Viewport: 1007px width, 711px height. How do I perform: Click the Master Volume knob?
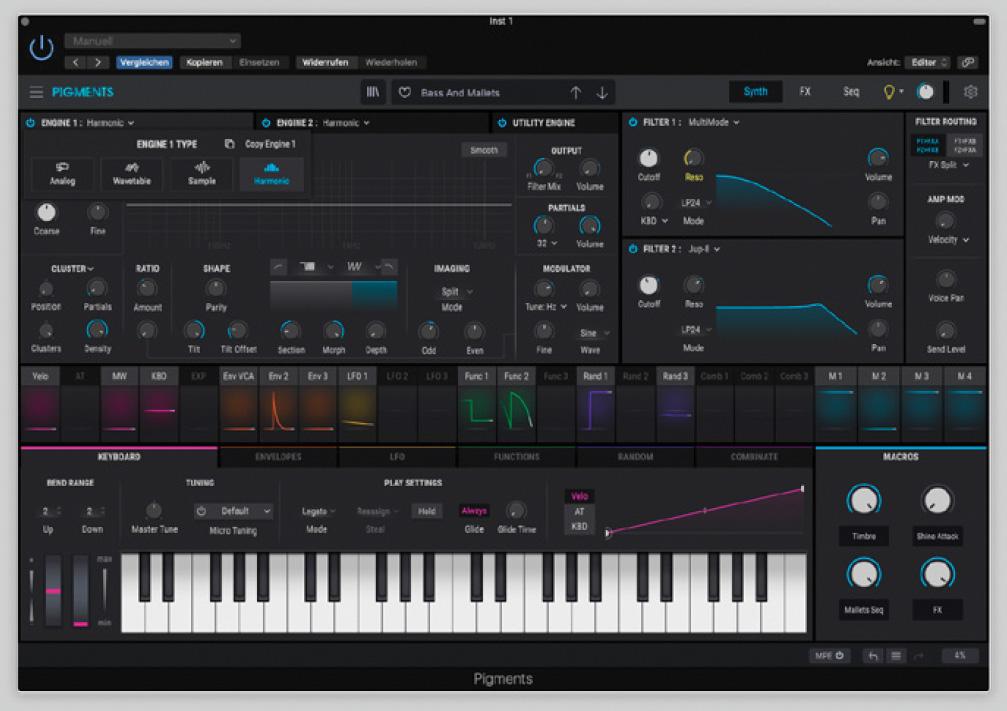tap(925, 92)
